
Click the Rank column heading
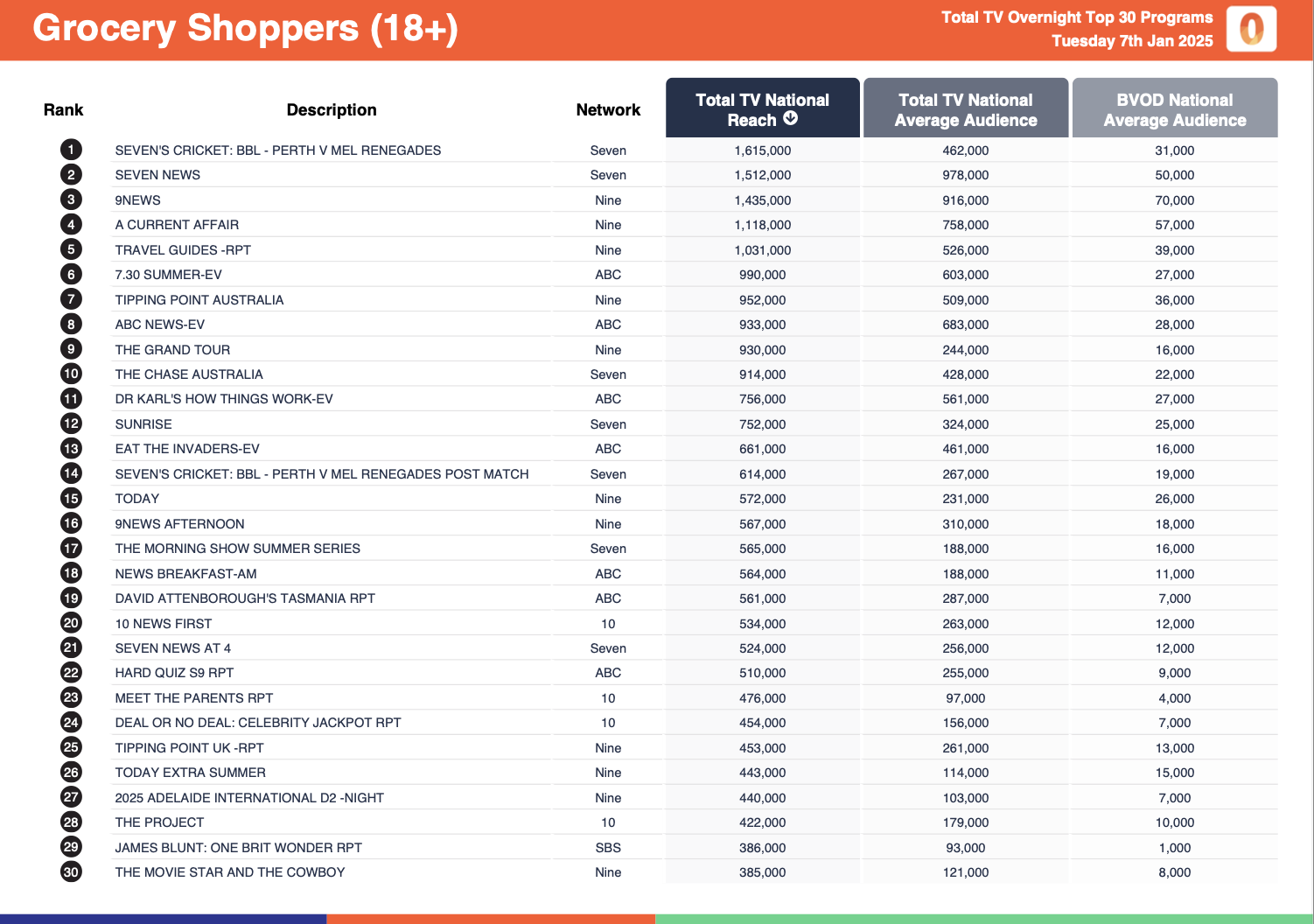click(63, 110)
